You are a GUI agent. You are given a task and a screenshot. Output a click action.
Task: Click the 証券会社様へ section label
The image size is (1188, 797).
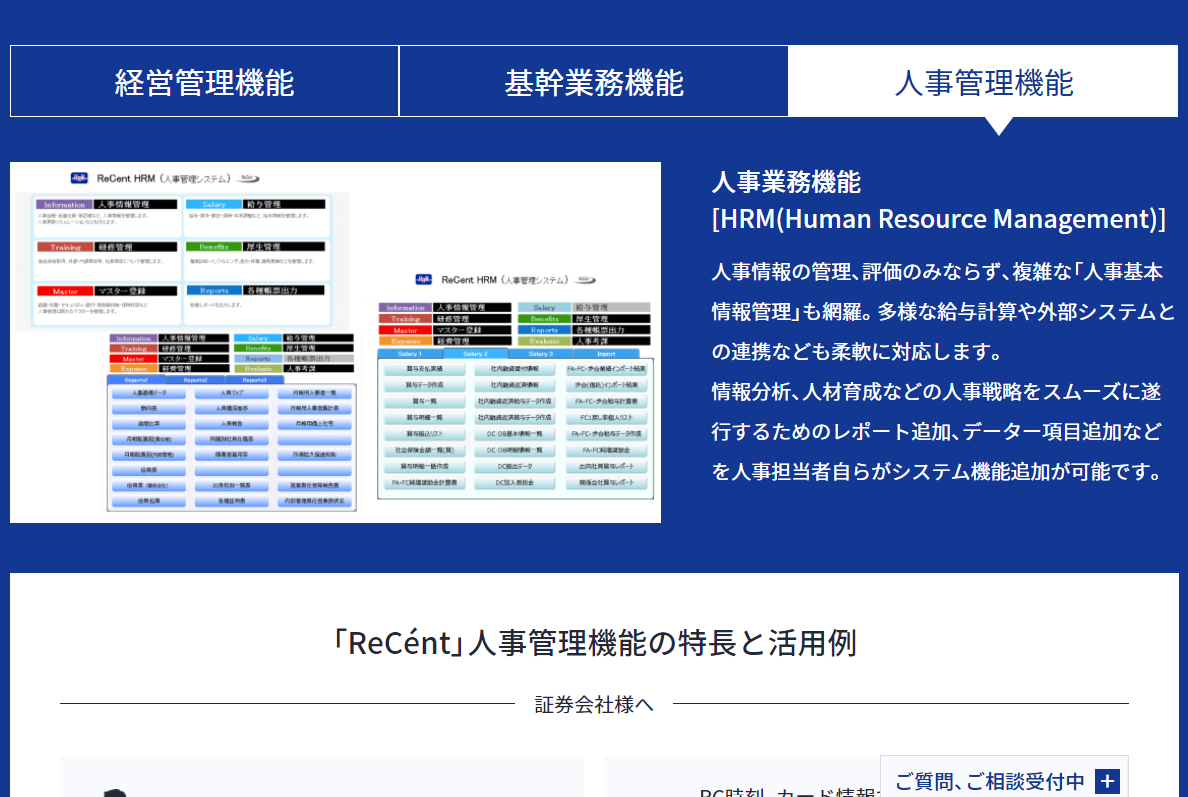pos(594,705)
